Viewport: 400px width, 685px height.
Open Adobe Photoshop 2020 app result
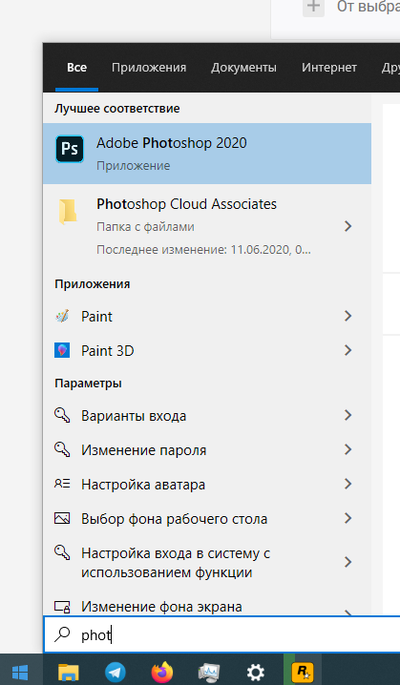207,153
